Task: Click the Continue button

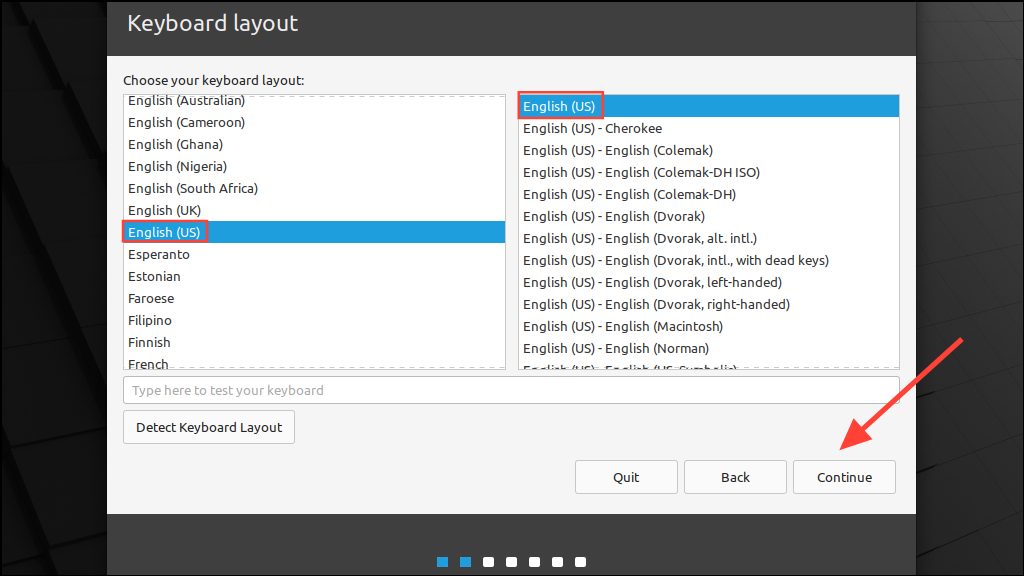Action: 843,477
